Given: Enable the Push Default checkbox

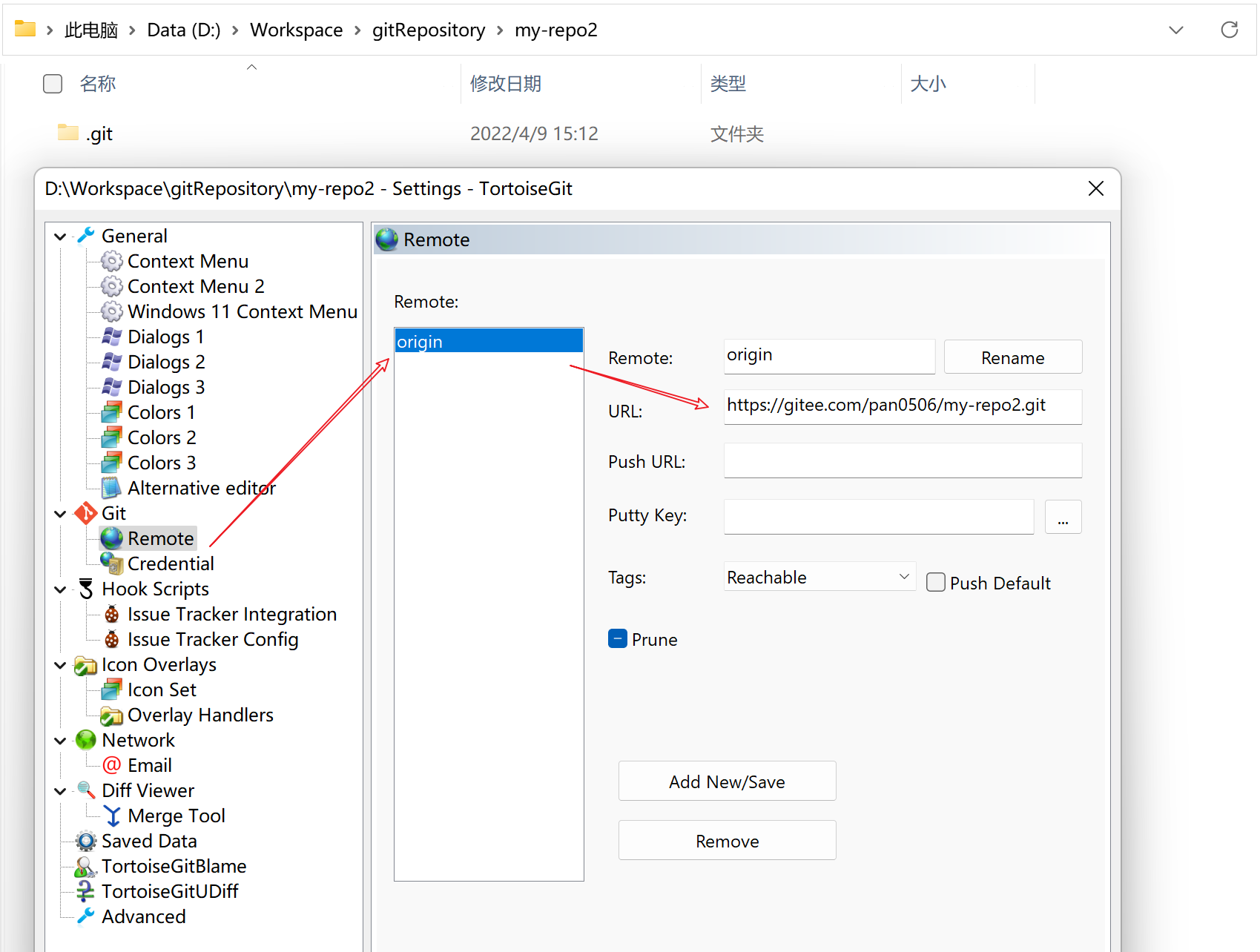Looking at the screenshot, I should click(936, 583).
